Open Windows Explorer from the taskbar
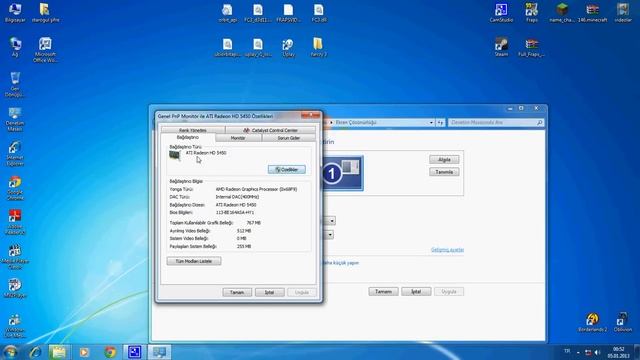The width and height of the screenshot is (640, 360). [x=59, y=352]
